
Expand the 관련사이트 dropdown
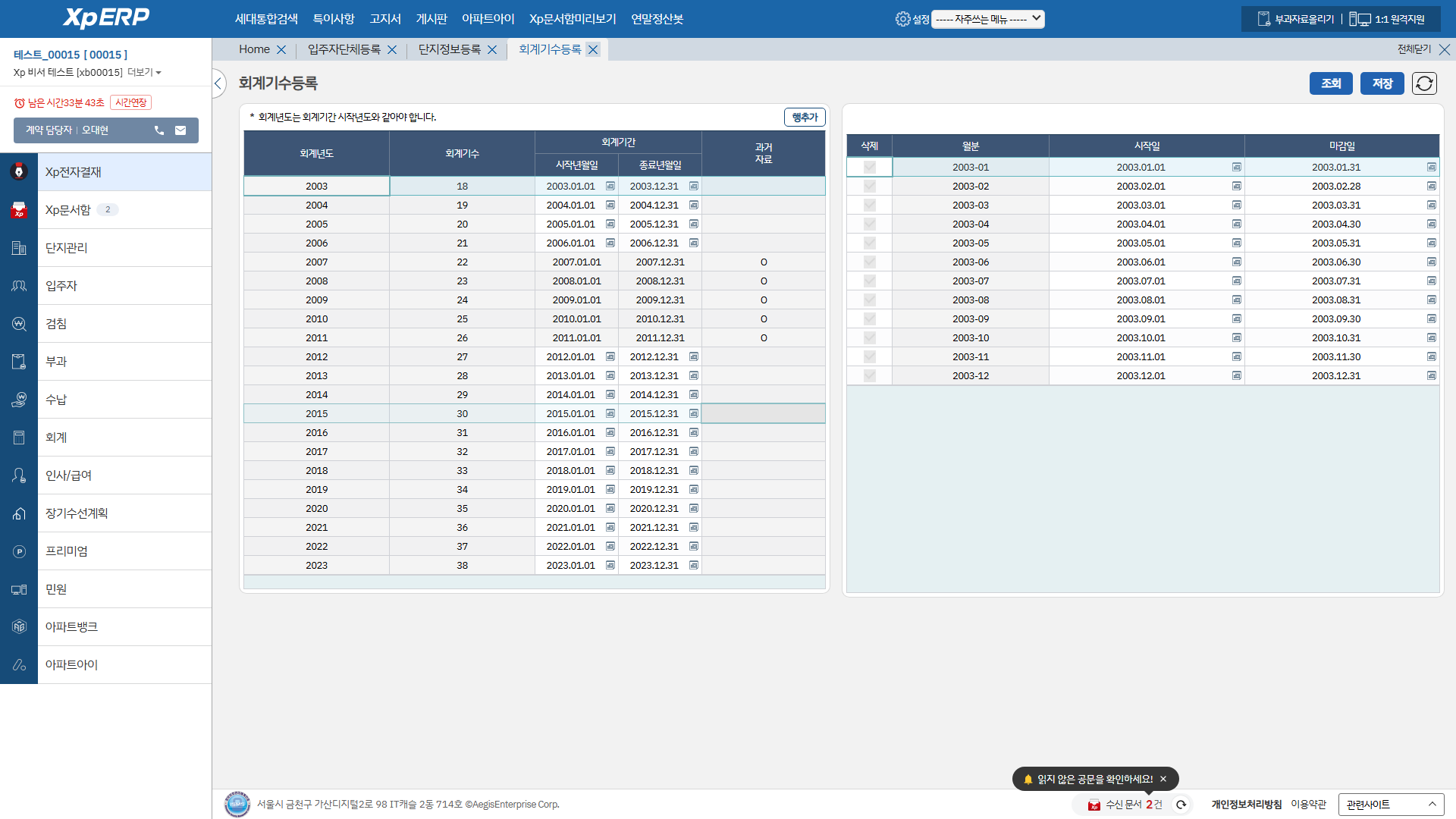[x=1391, y=805]
